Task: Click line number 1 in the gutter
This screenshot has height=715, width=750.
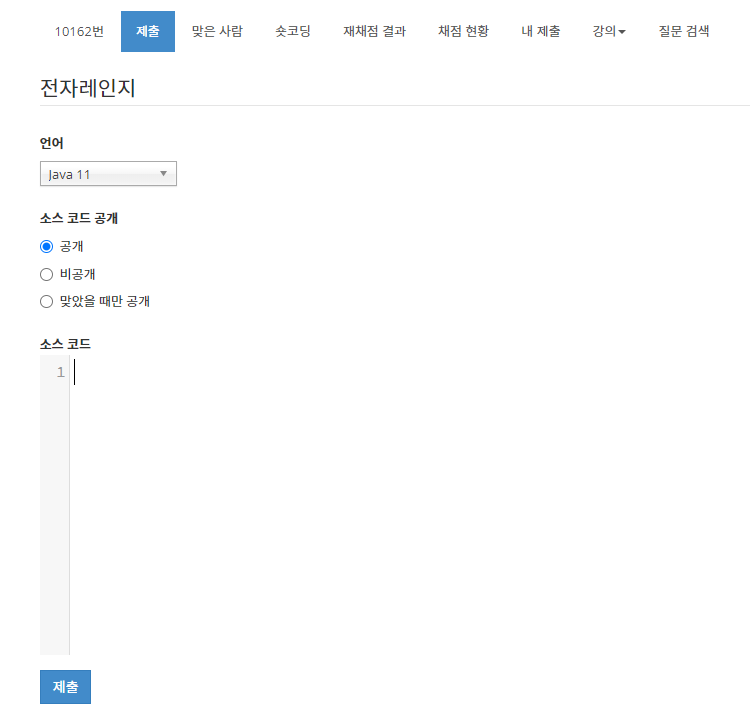Action: [x=60, y=372]
